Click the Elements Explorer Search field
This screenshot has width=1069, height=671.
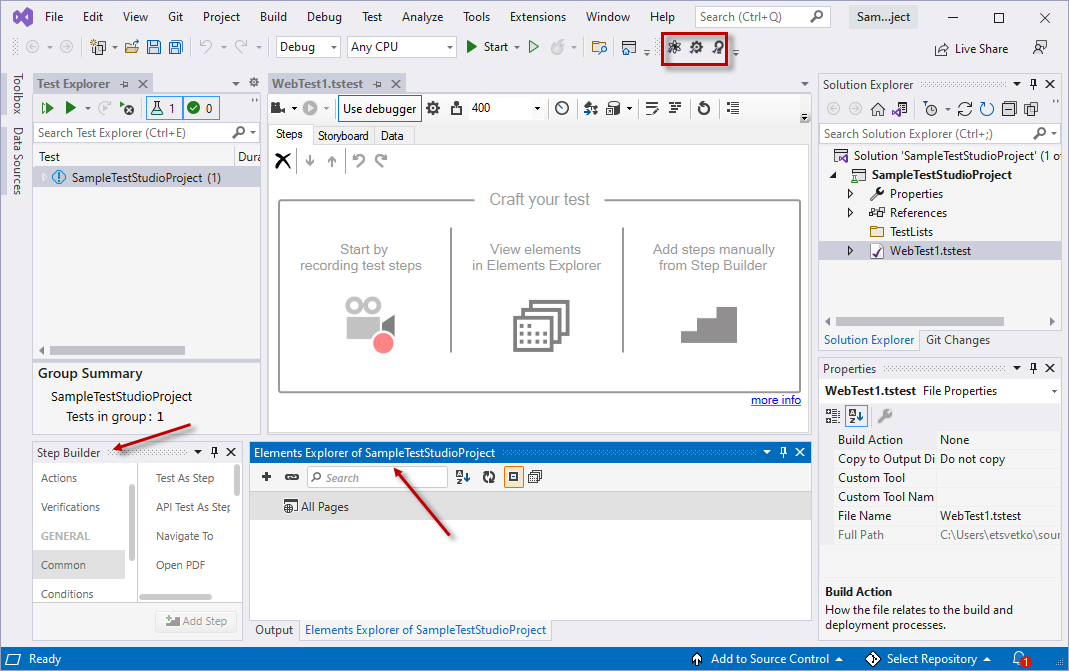point(377,477)
